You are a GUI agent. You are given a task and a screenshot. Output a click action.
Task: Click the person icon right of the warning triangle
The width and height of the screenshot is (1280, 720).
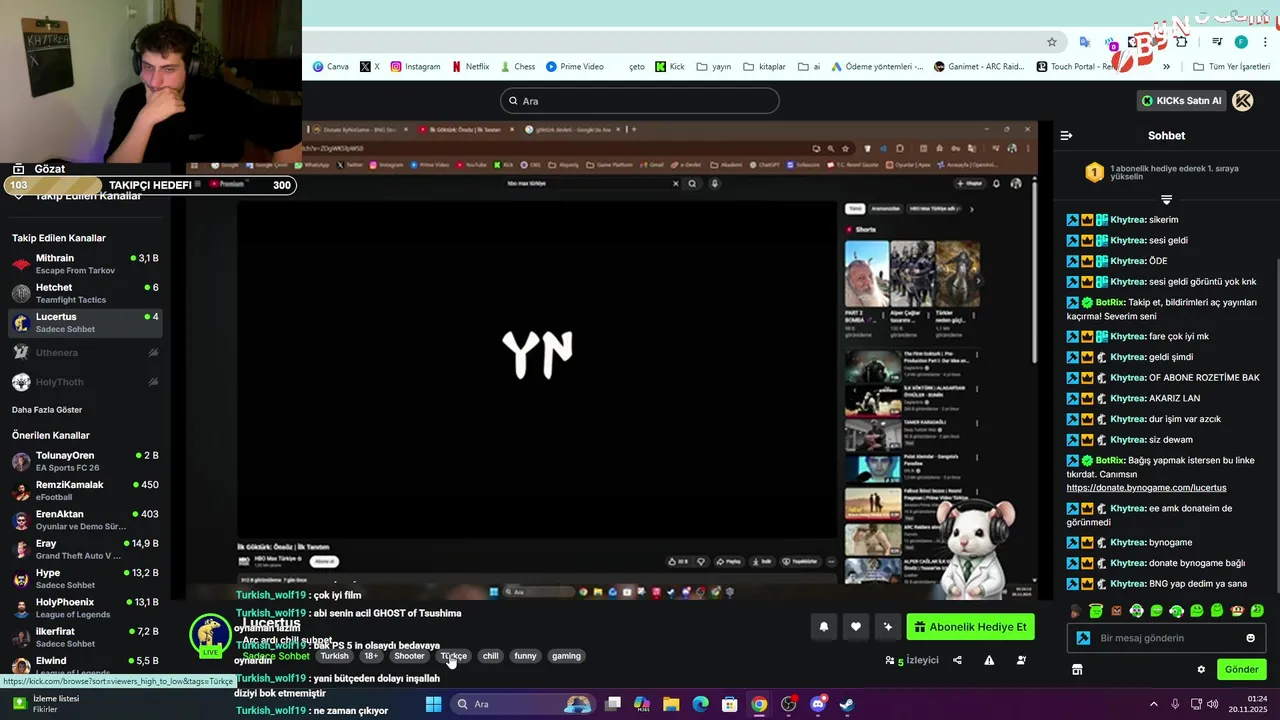point(1021,660)
